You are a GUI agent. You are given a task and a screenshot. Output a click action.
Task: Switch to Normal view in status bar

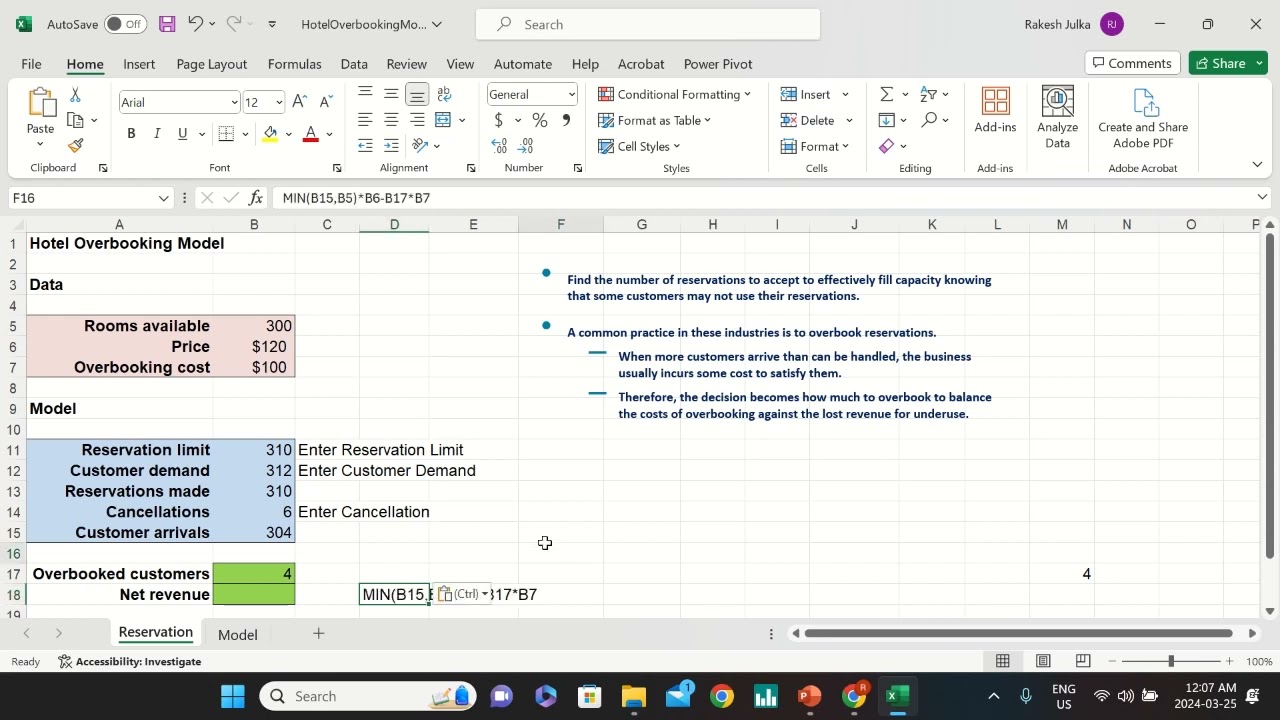(x=1003, y=661)
